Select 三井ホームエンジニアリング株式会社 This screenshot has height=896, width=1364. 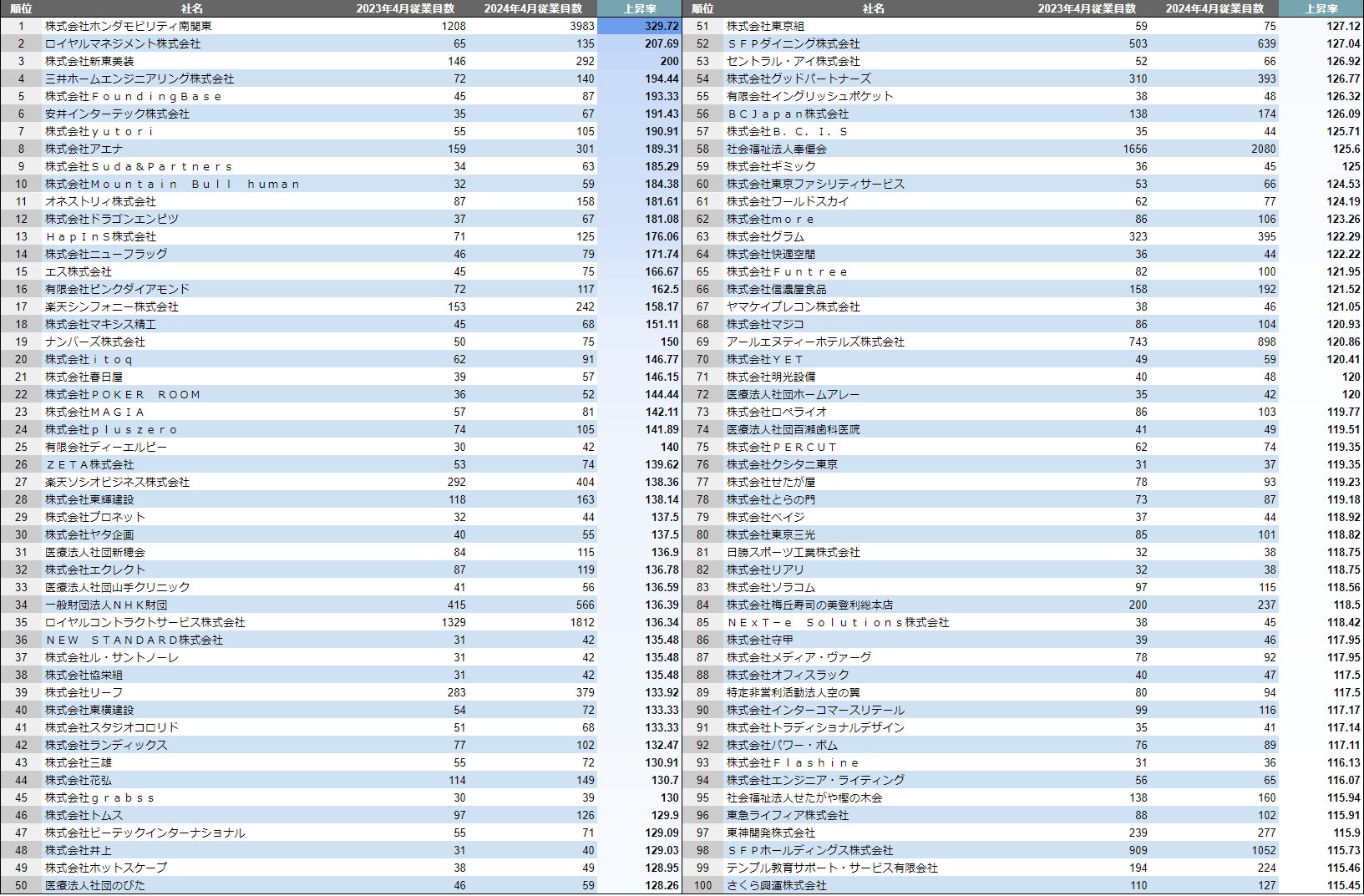coord(139,78)
